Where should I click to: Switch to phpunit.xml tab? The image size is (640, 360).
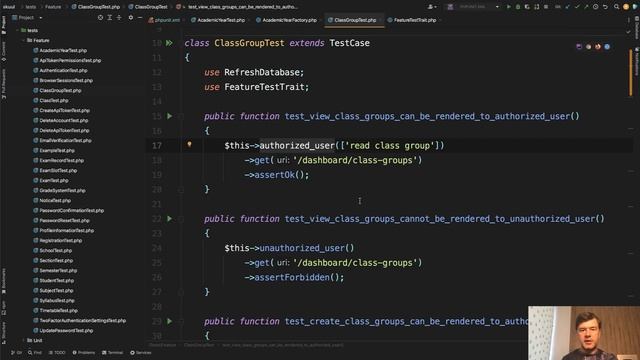tap(164, 20)
